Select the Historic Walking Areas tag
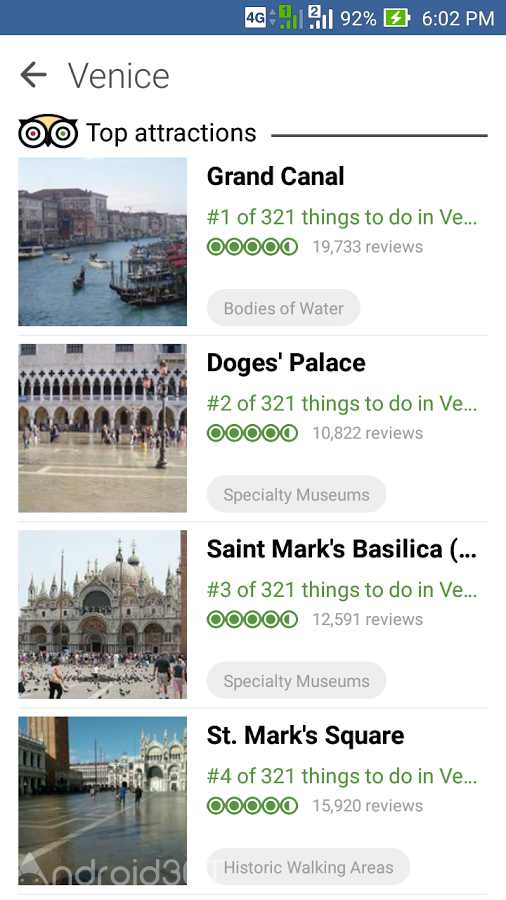This screenshot has height=900, width=506. [309, 867]
